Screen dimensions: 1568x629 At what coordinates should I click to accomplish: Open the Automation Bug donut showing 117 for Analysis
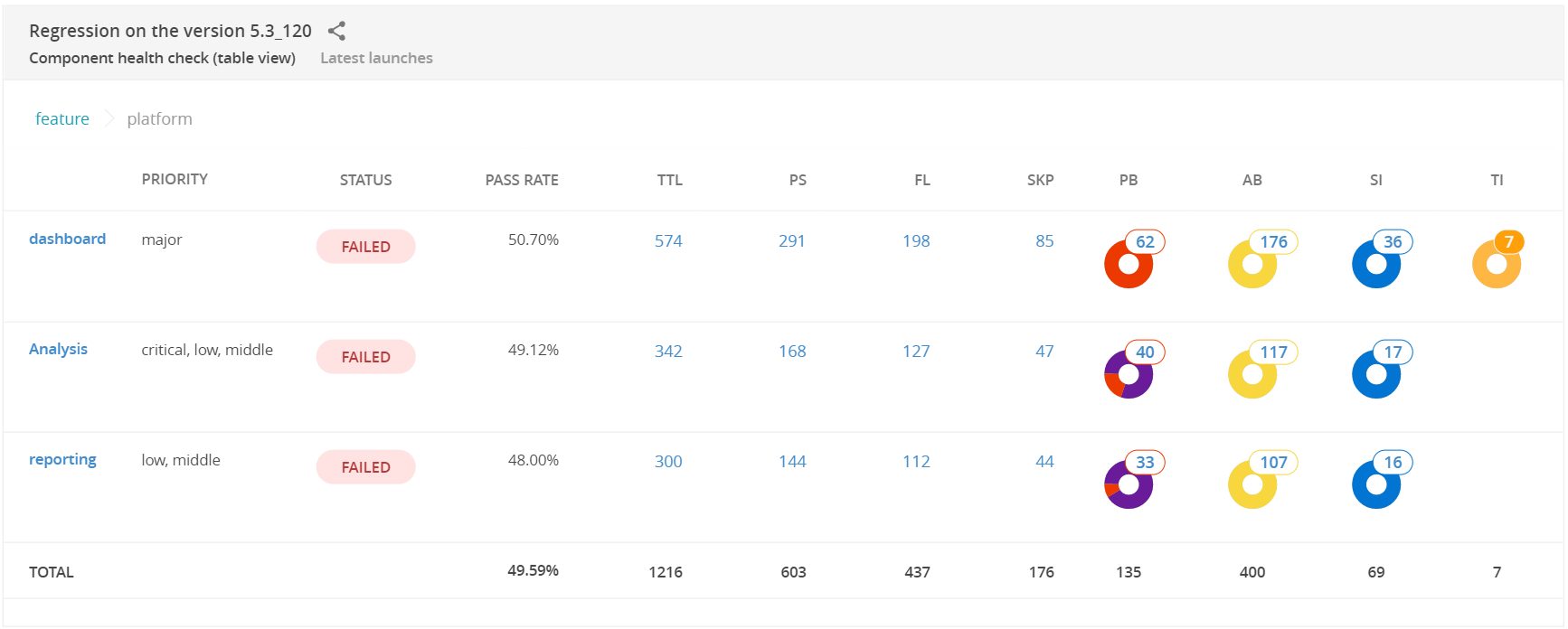[x=1252, y=371]
